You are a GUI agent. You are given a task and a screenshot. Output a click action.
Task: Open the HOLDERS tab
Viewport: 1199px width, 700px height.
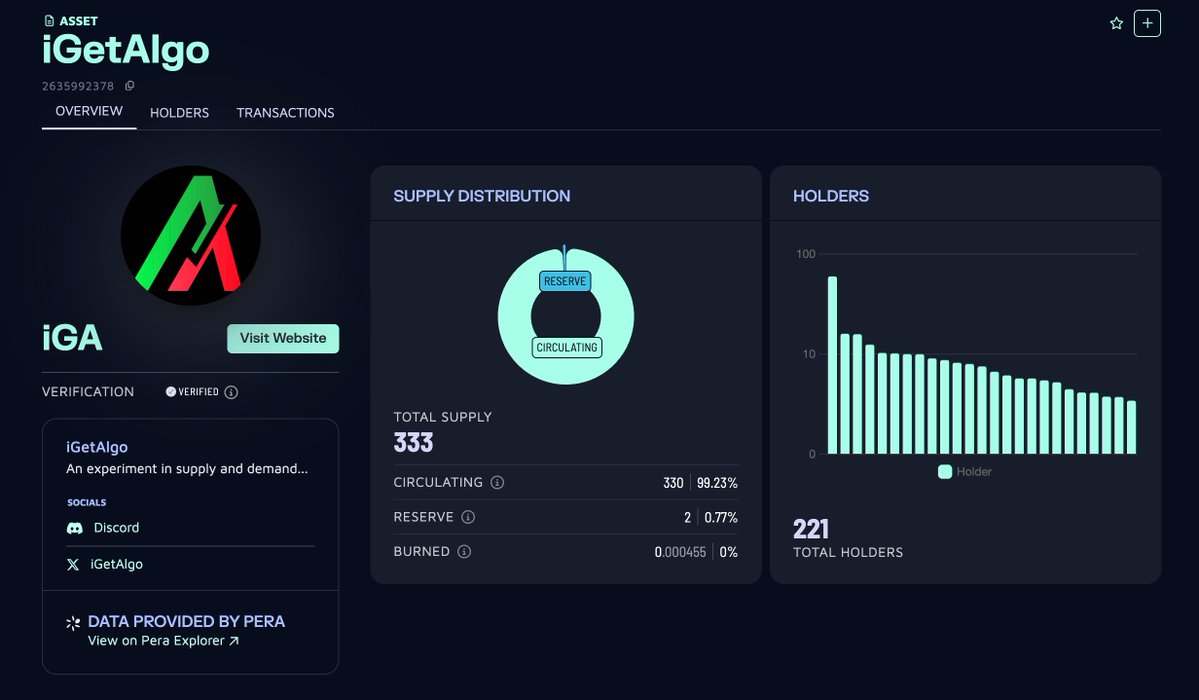[180, 112]
